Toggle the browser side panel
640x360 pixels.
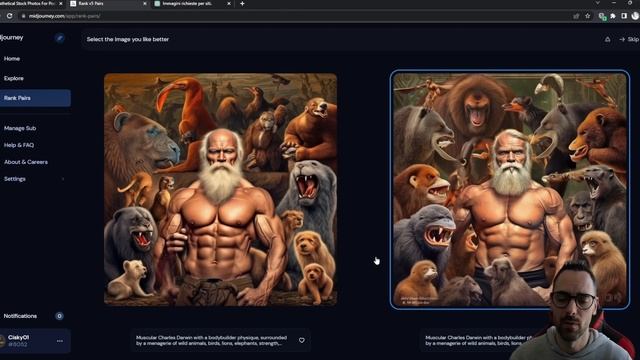(624, 16)
